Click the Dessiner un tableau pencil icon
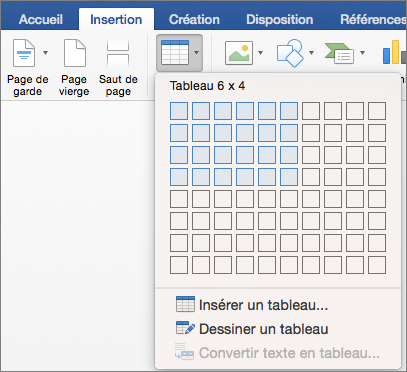The height and width of the screenshot is (372, 407). (x=185, y=328)
